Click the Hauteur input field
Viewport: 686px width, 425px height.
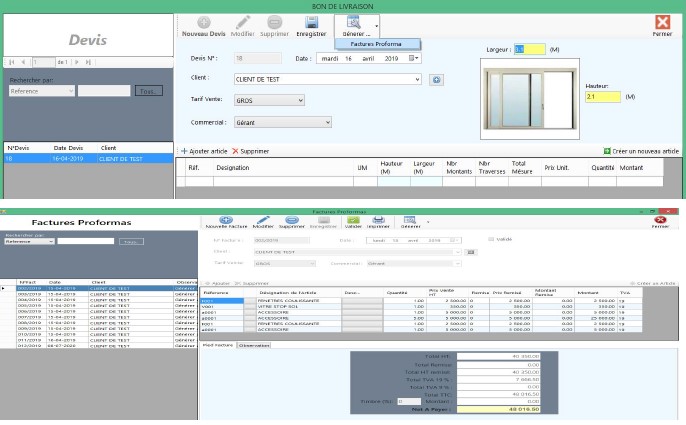(602, 97)
